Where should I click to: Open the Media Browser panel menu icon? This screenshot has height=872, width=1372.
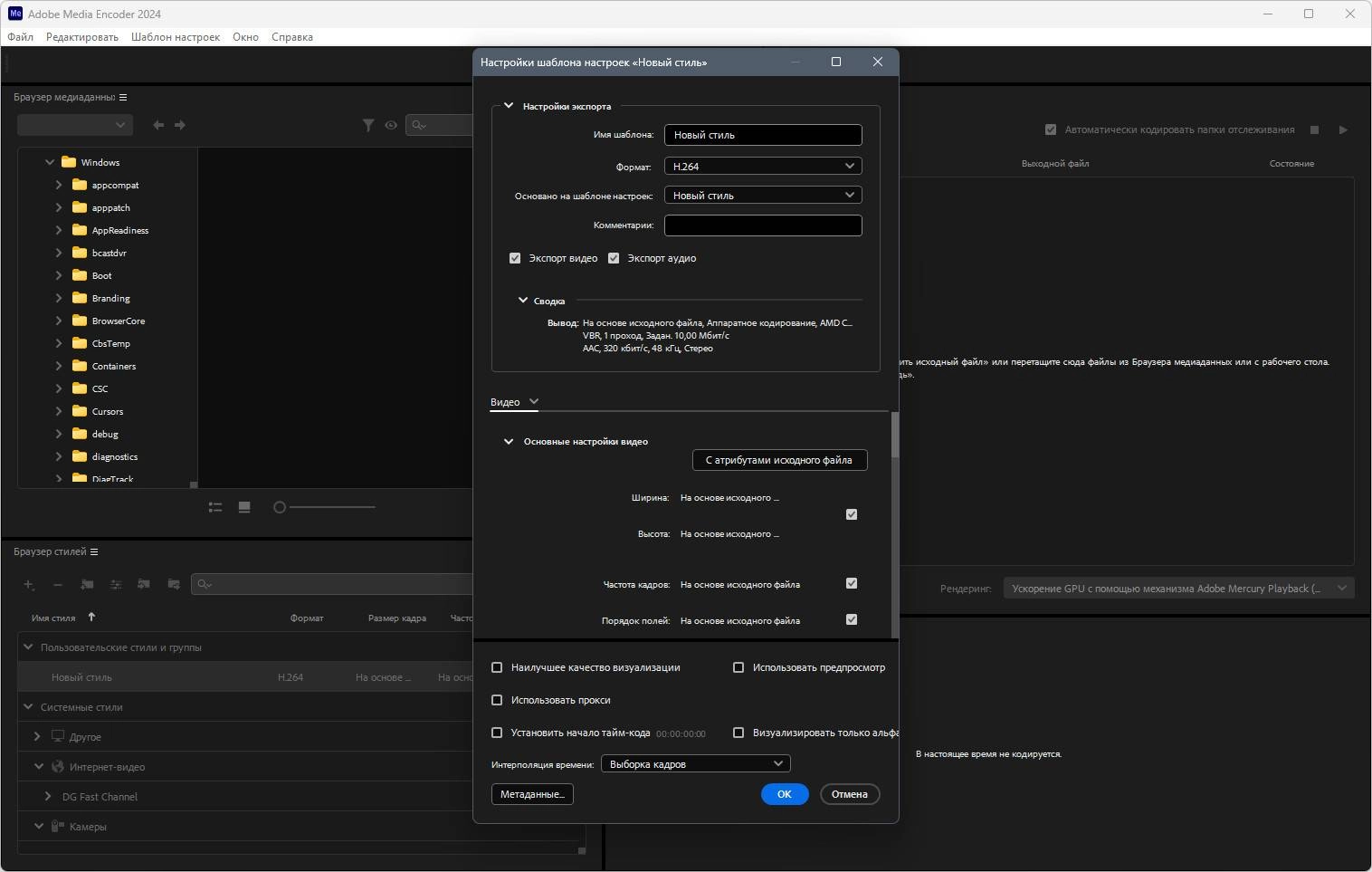pyautogui.click(x=123, y=97)
